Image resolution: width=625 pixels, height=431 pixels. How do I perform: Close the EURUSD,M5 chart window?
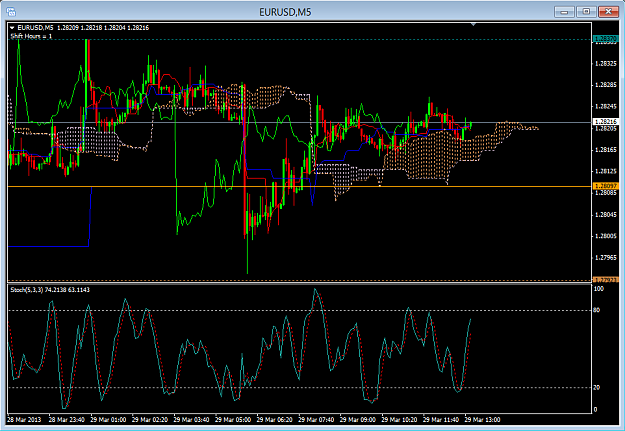[608, 12]
